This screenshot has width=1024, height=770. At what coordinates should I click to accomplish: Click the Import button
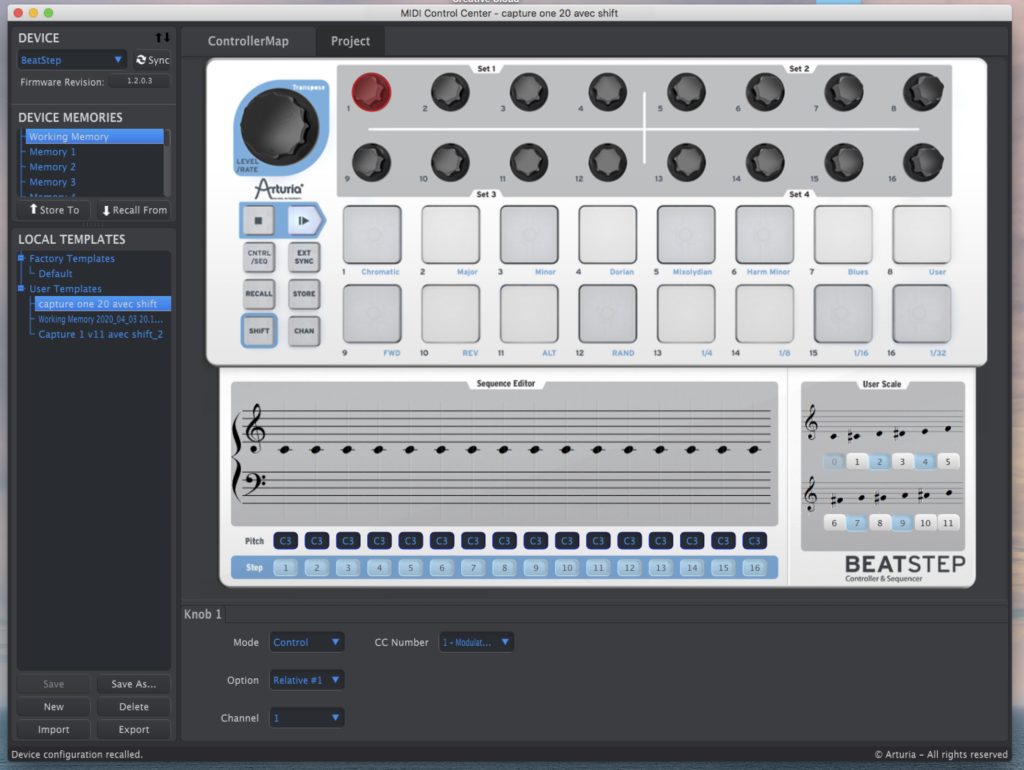pyautogui.click(x=54, y=730)
